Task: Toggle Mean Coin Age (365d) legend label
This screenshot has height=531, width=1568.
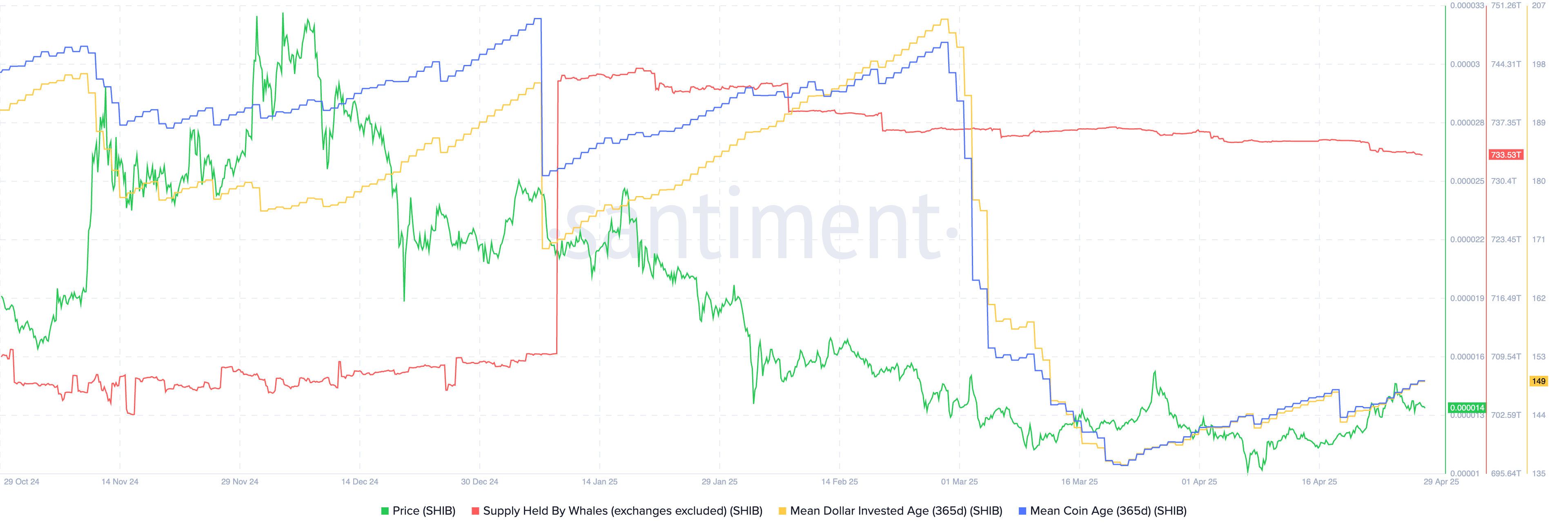Action: coord(1108,511)
